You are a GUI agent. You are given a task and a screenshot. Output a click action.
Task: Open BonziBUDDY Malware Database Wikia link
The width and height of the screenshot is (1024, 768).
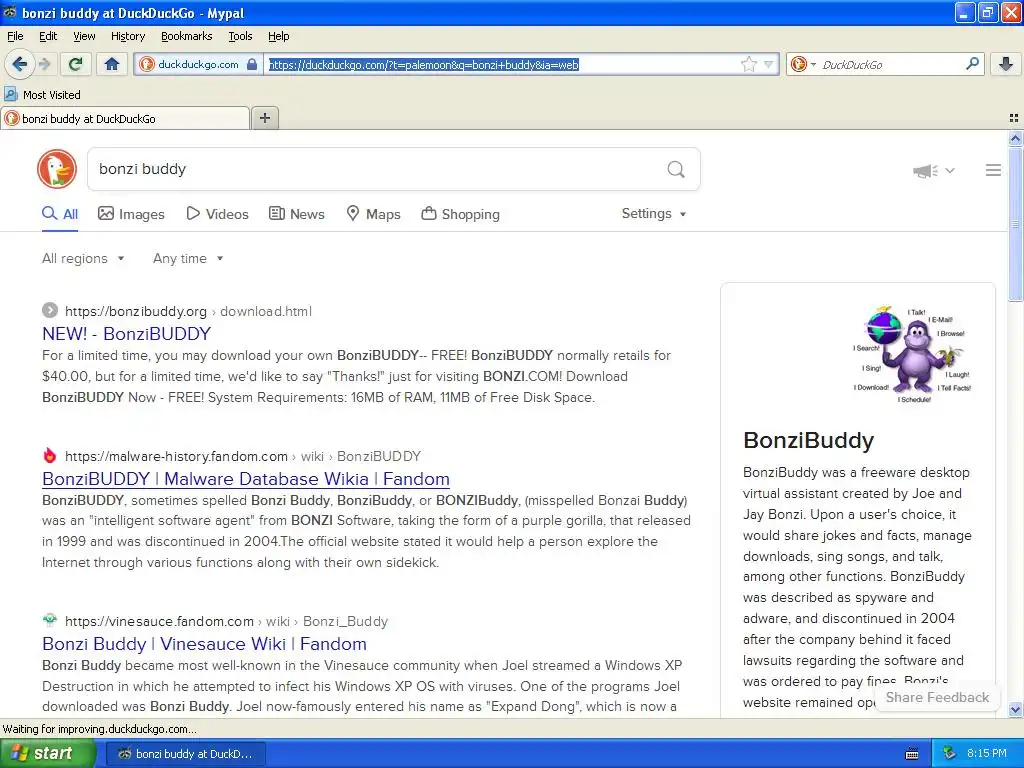point(246,479)
